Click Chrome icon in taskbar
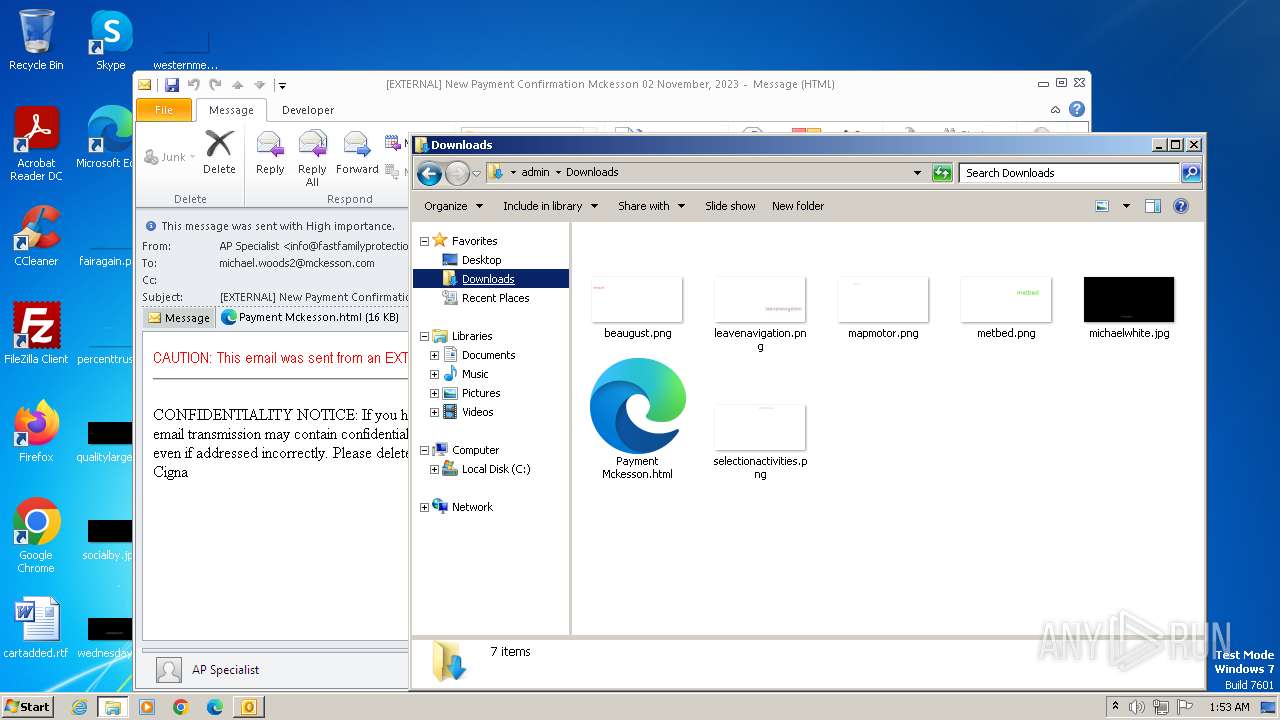1280x720 pixels. 181,707
